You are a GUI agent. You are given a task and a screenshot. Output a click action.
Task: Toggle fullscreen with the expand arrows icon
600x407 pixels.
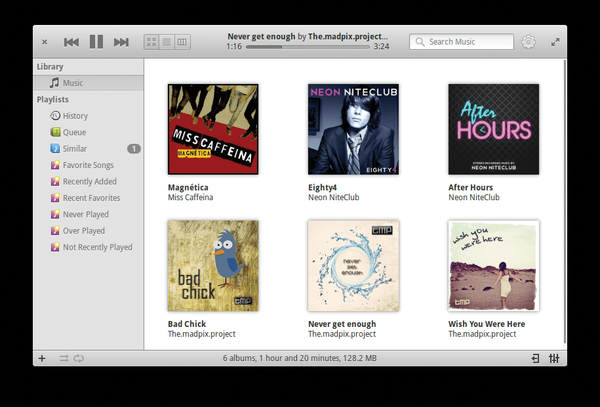coord(555,42)
